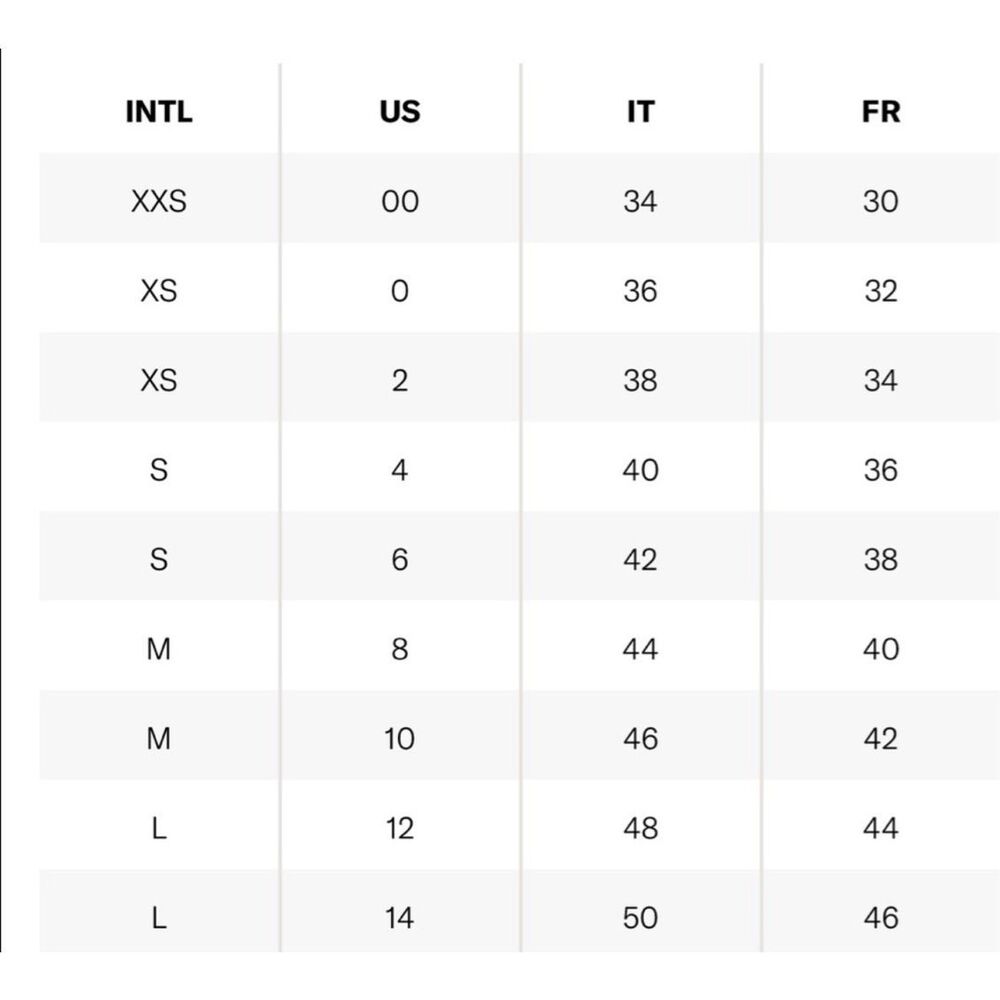Click IT size 46 cell
1000x1000 pixels.
click(640, 739)
